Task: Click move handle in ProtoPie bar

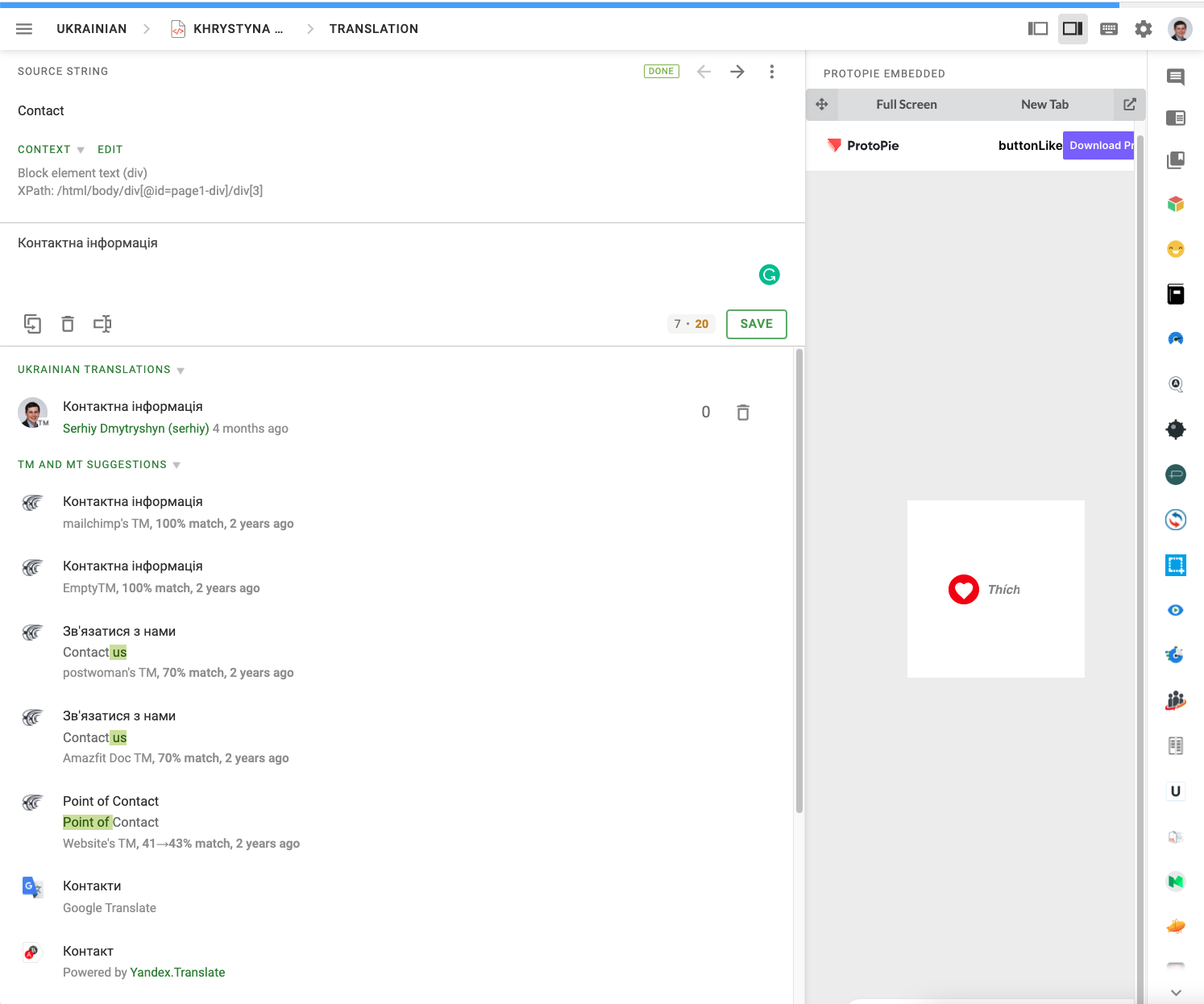Action: coord(822,105)
